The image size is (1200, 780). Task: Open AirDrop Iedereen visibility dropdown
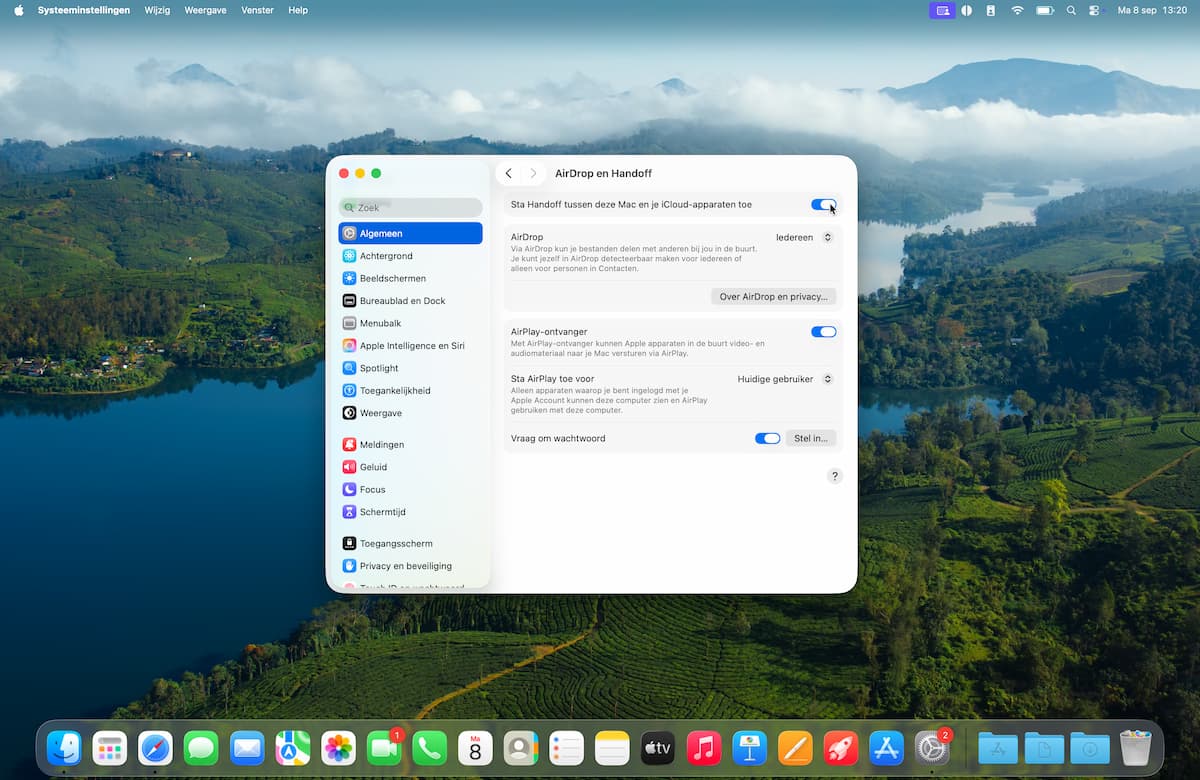point(805,237)
